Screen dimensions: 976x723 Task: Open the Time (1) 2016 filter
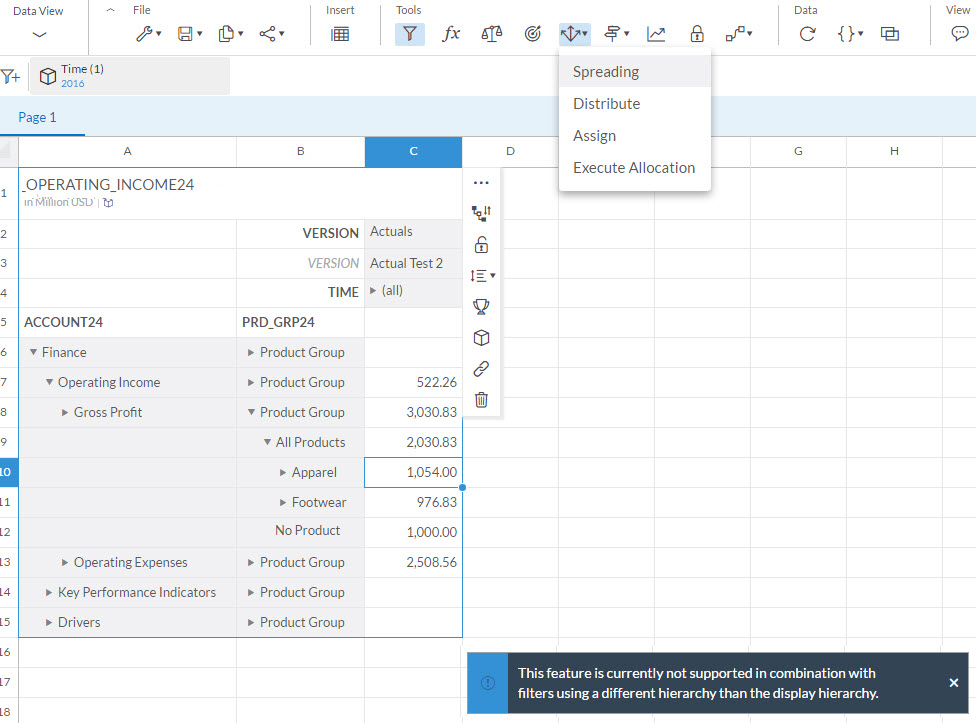click(130, 76)
